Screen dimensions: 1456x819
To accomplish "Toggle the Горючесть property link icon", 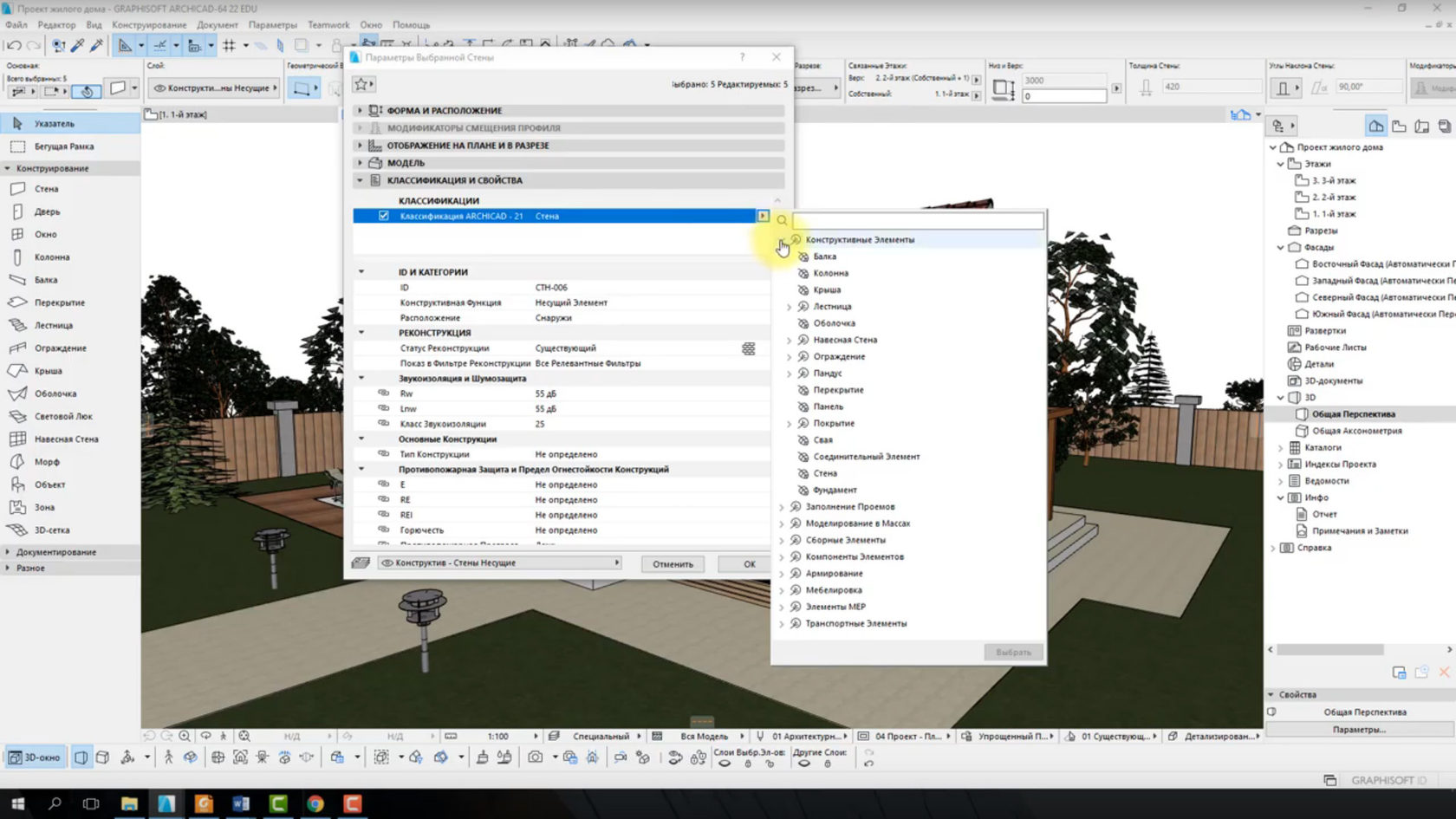I will 384,530.
